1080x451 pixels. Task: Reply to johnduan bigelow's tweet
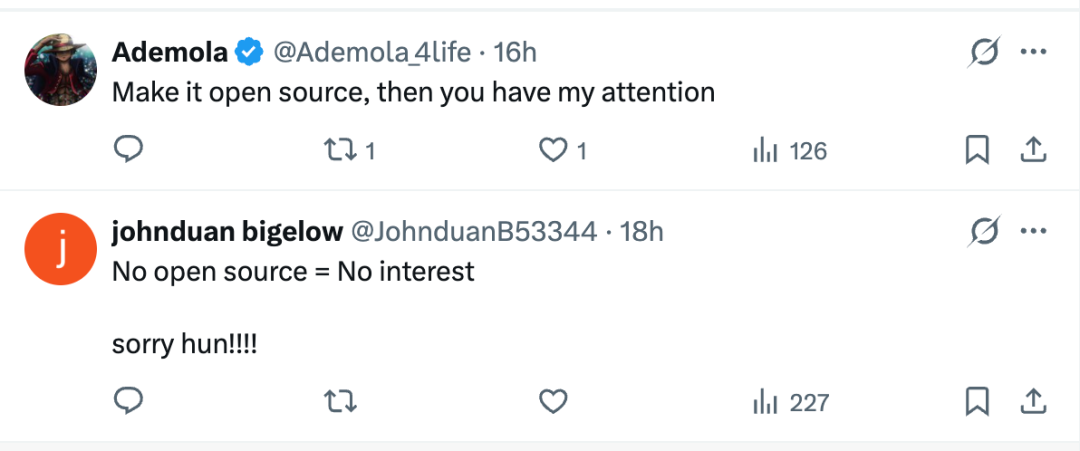tap(128, 402)
